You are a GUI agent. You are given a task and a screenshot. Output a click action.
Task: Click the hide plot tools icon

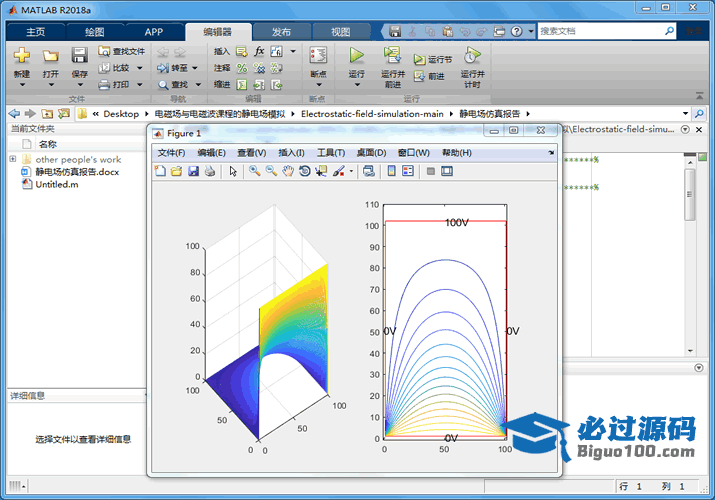click(430, 171)
